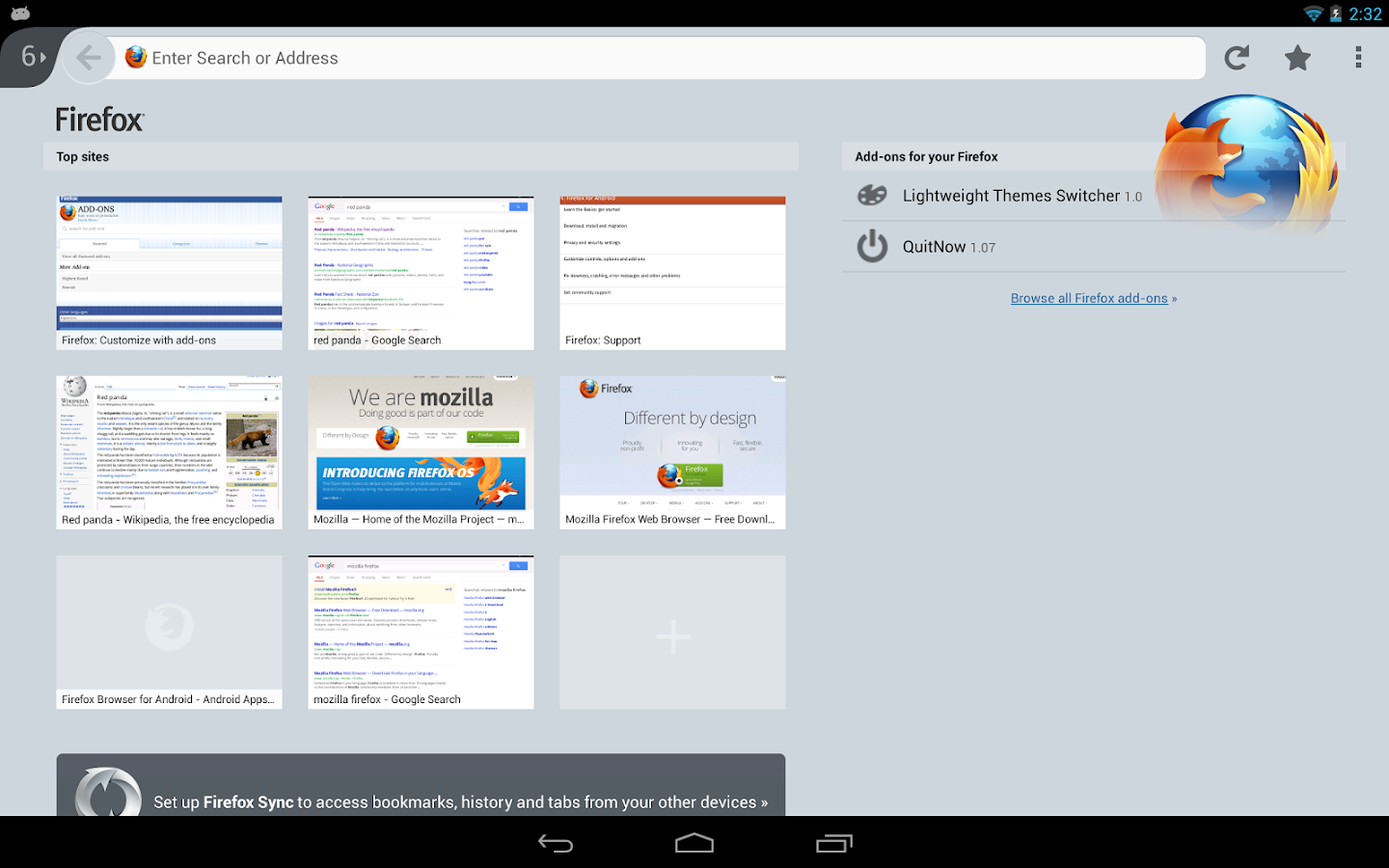Viewport: 1389px width, 868px height.
Task: Tap the Android home button
Action: tap(694, 842)
